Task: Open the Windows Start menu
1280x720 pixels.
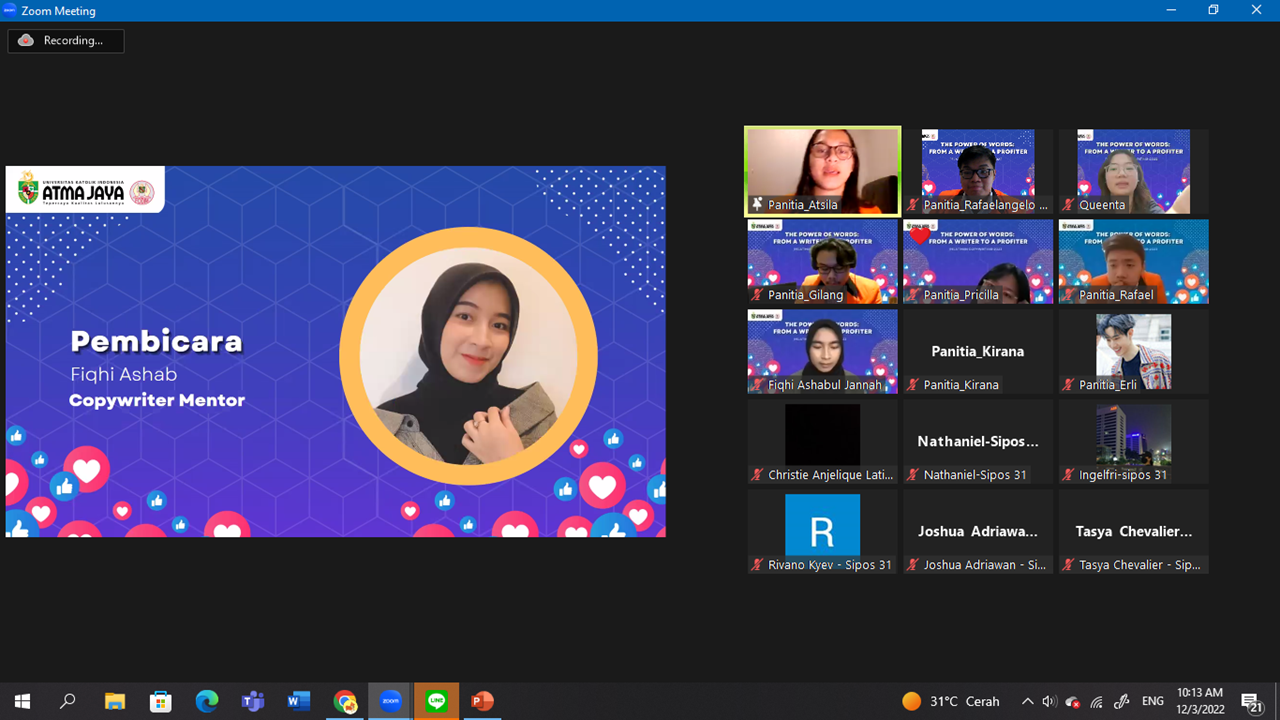Action: tap(22, 701)
